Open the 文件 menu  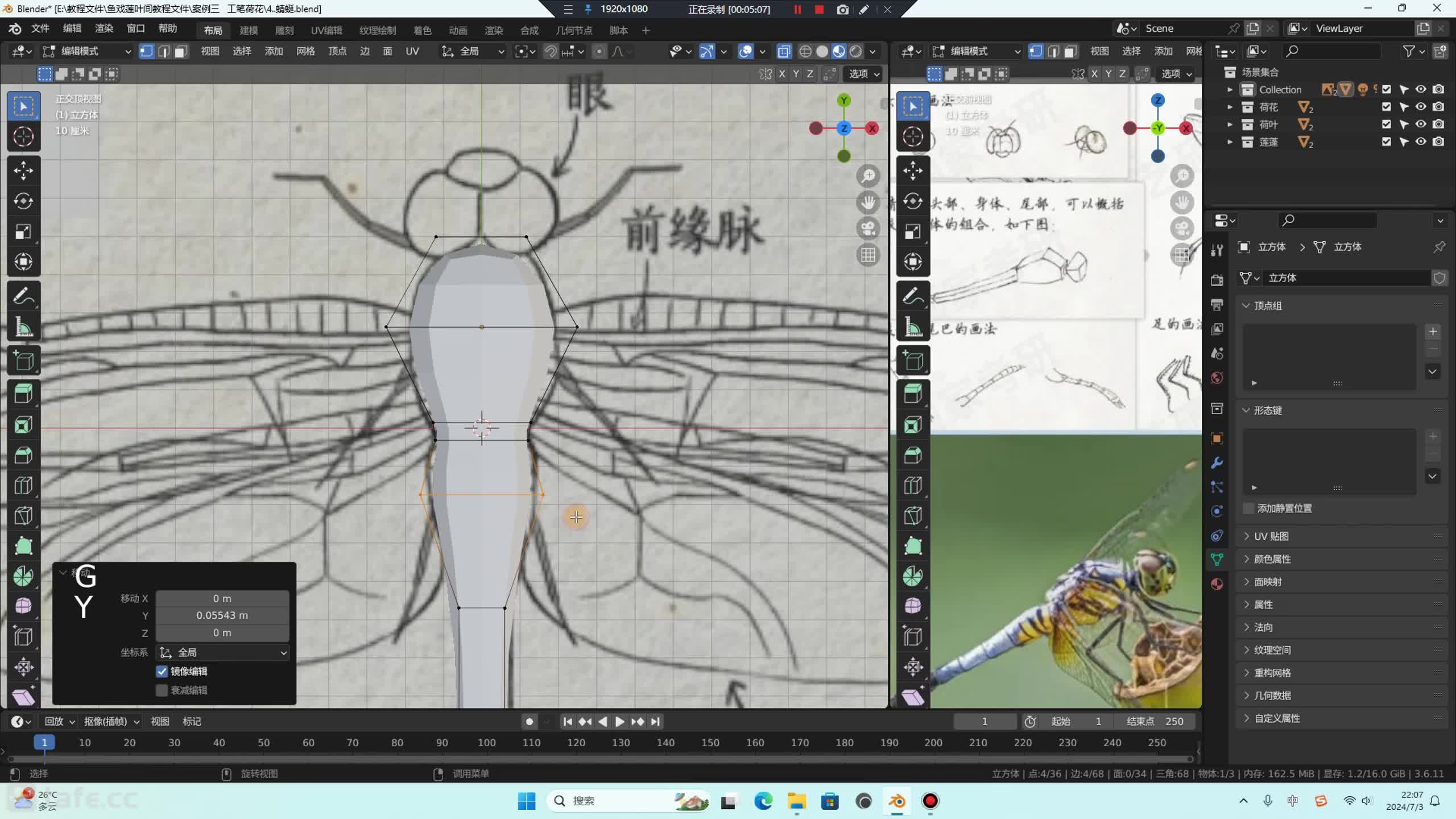coord(40,28)
